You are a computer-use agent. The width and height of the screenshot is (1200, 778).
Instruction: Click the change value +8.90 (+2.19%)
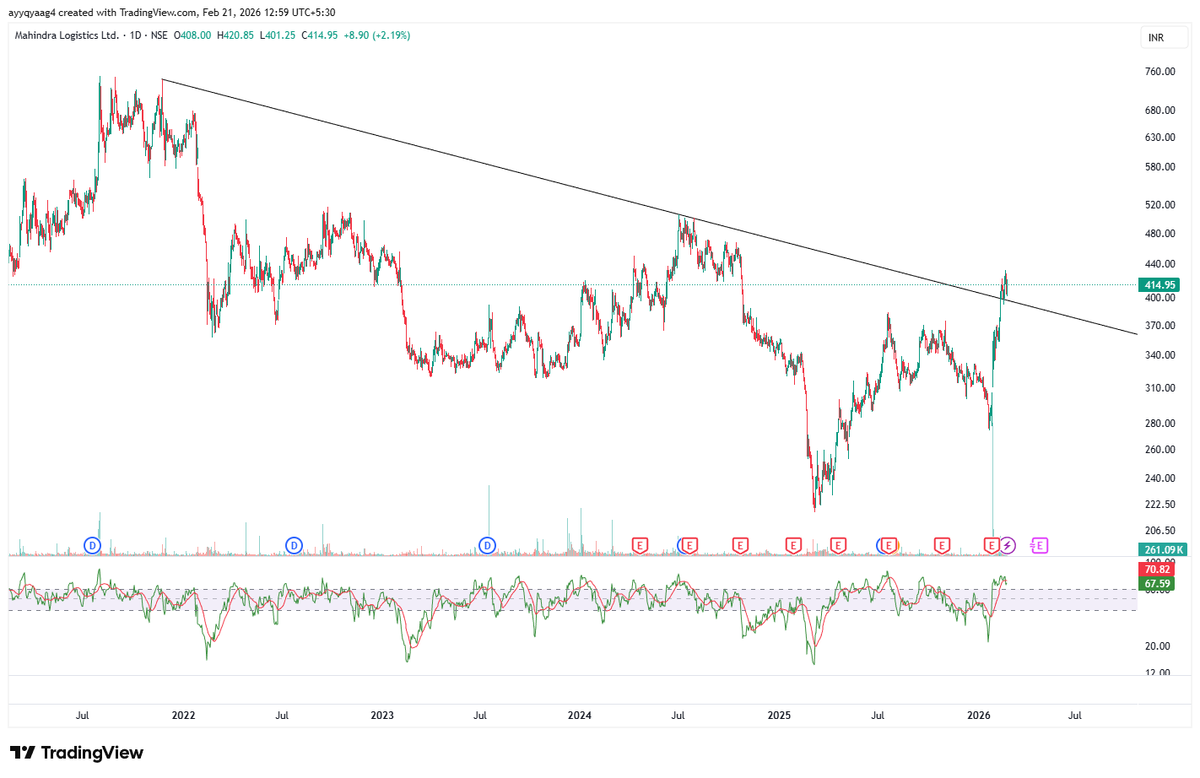click(376, 35)
